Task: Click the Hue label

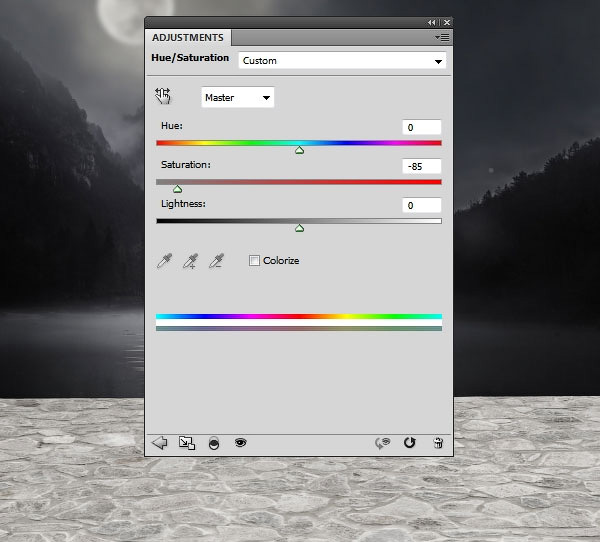Action: (x=172, y=126)
